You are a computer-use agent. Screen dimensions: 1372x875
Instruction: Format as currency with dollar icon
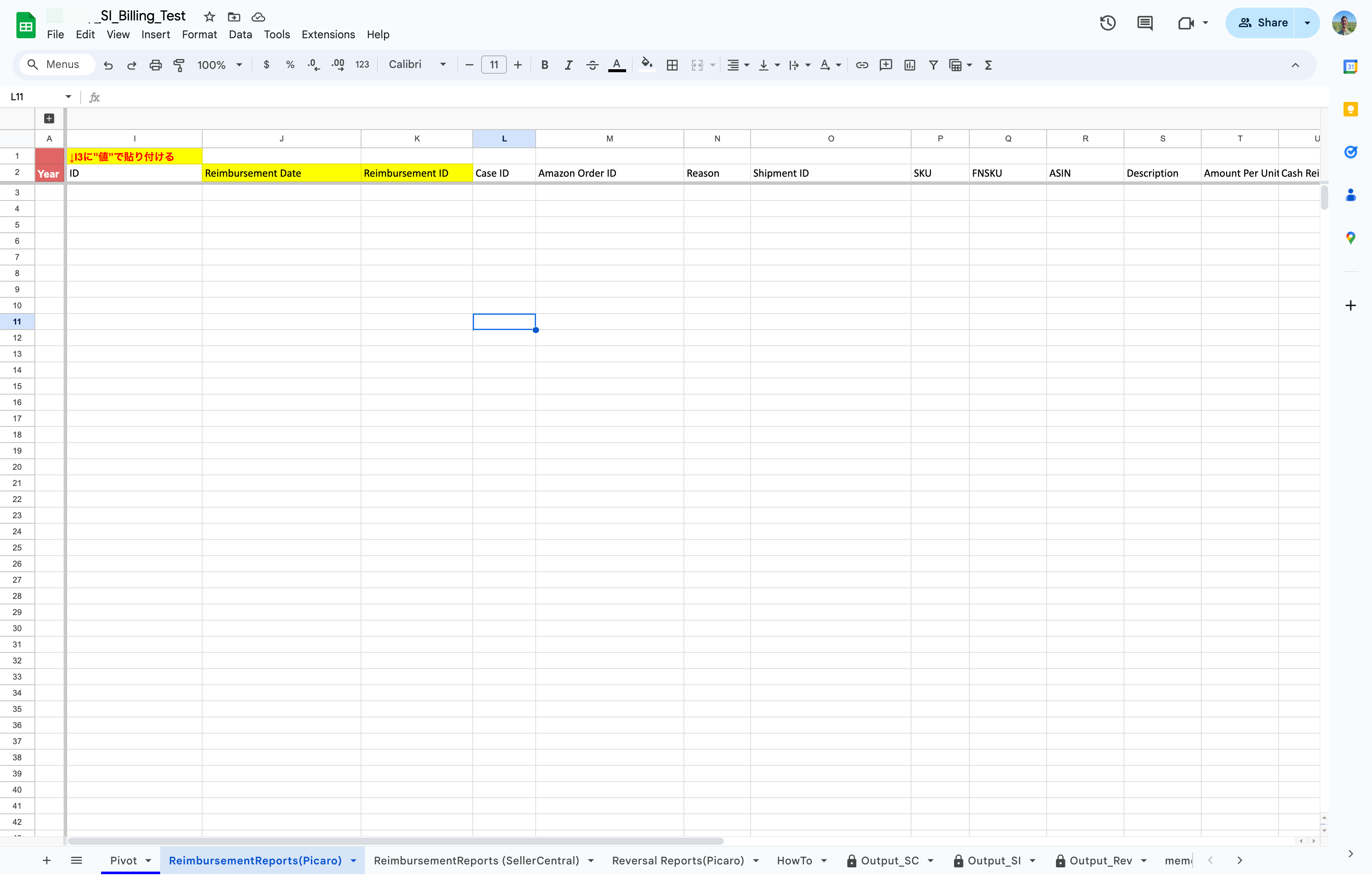(266, 65)
